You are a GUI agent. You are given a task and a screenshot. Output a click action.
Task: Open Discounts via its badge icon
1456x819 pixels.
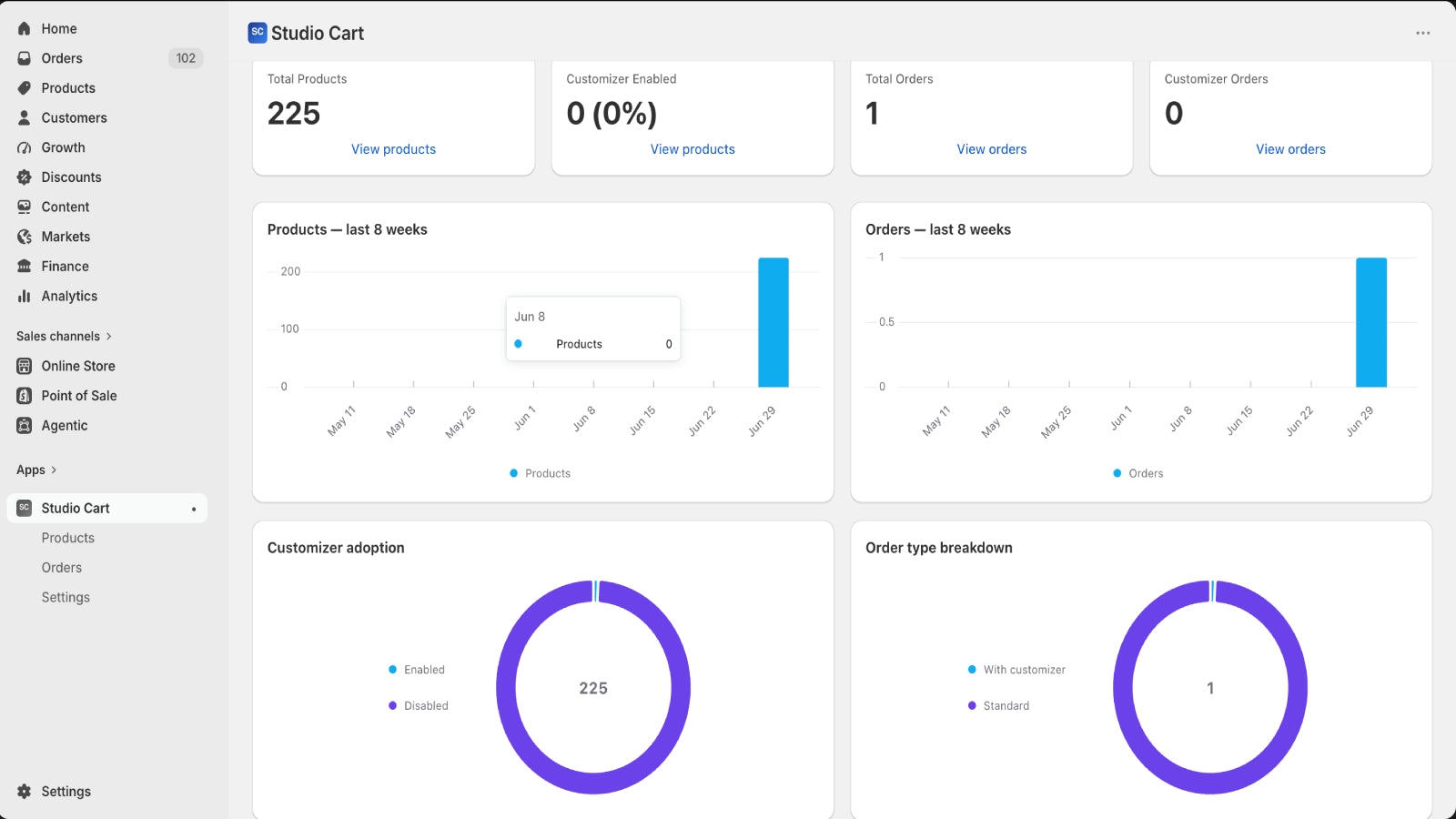tap(25, 177)
